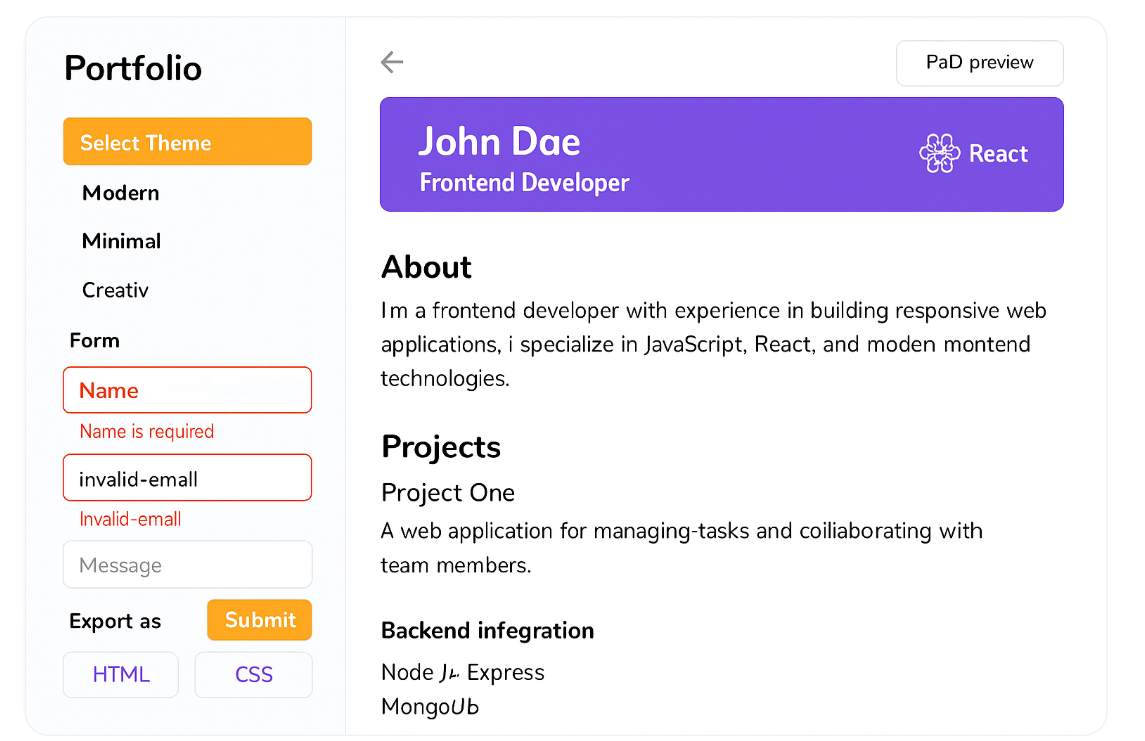Click the 'Export as' label
Image resolution: width=1145 pixels, height=741 pixels.
[x=115, y=621]
